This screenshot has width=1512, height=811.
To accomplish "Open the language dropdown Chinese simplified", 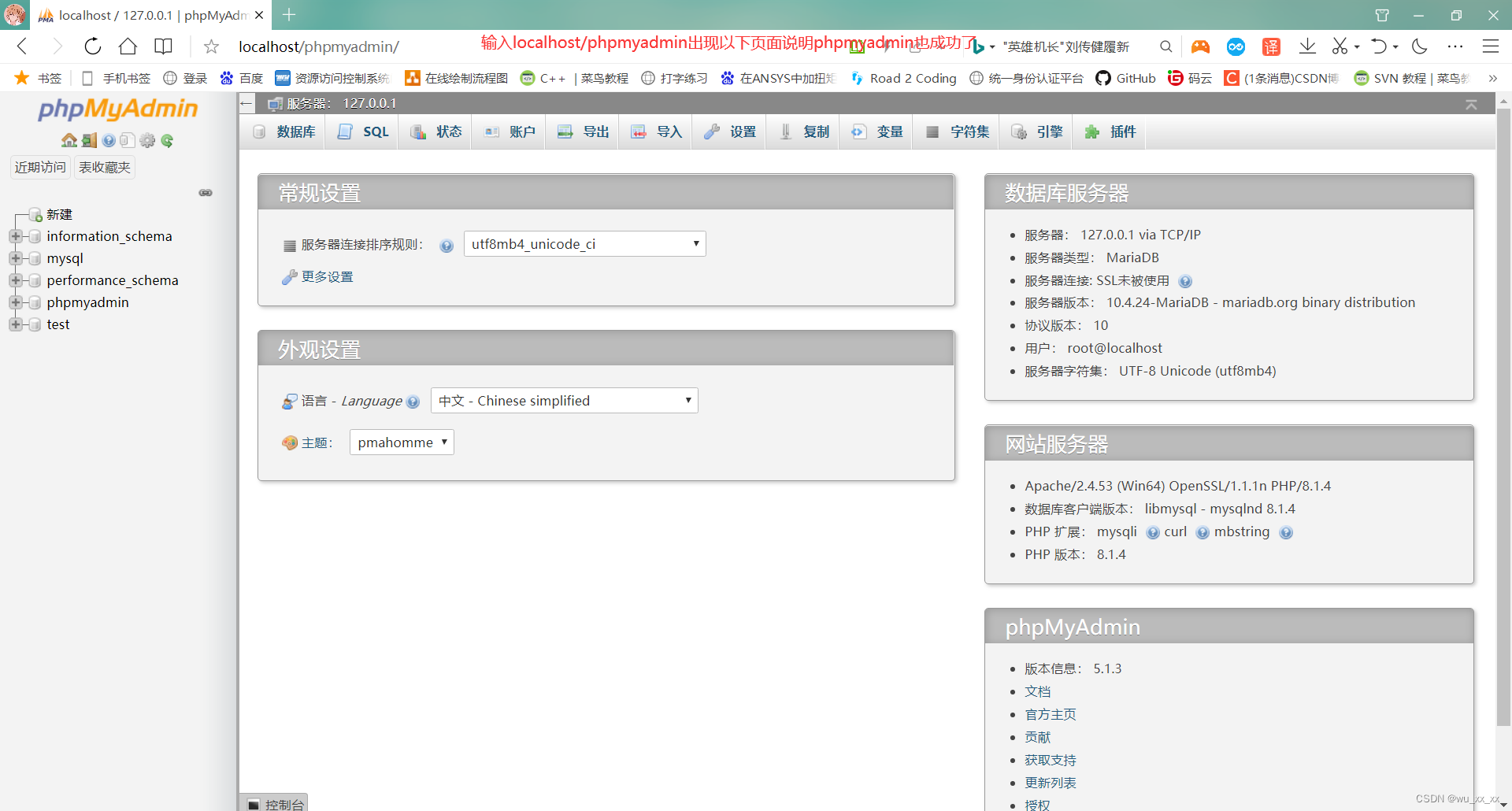I will (x=564, y=401).
